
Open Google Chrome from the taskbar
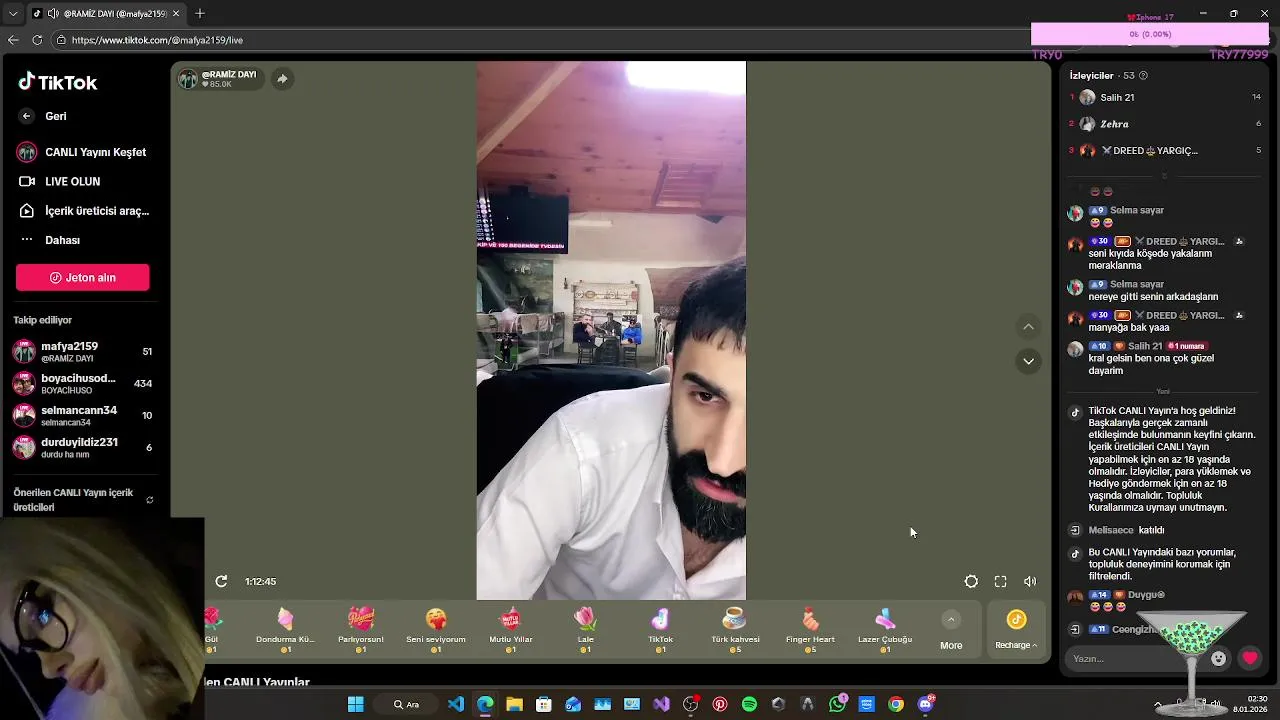896,704
